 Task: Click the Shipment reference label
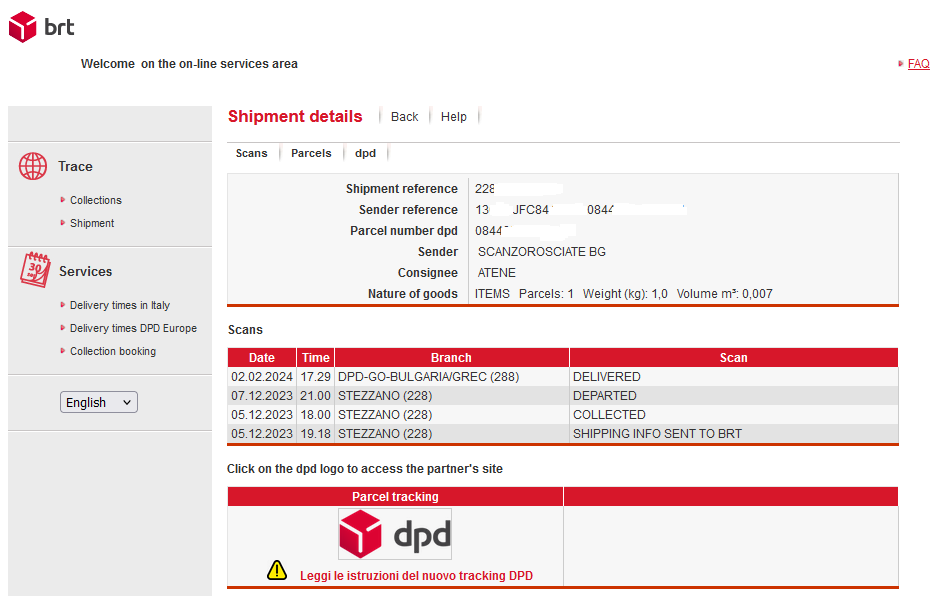pyautogui.click(x=402, y=189)
